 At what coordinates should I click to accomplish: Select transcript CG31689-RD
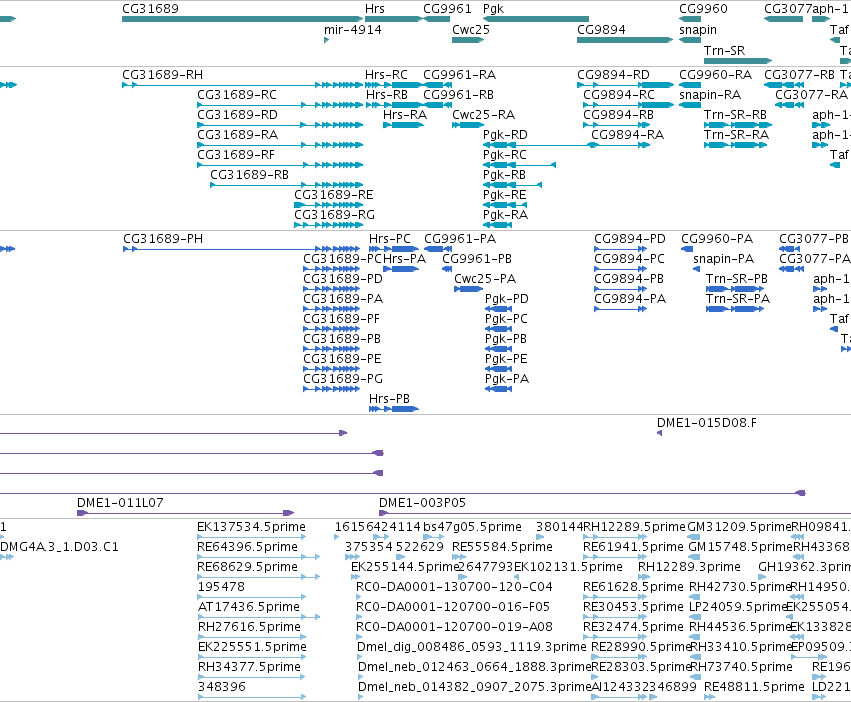tap(280, 125)
